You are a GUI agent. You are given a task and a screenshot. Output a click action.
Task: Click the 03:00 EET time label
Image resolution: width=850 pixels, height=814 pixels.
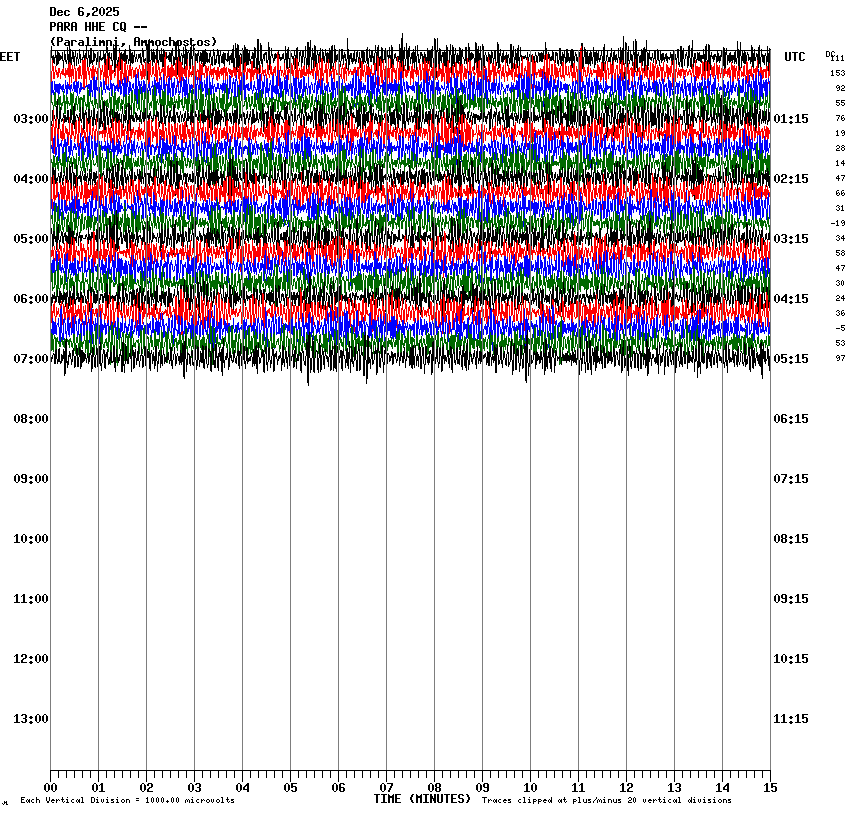(x=30, y=119)
